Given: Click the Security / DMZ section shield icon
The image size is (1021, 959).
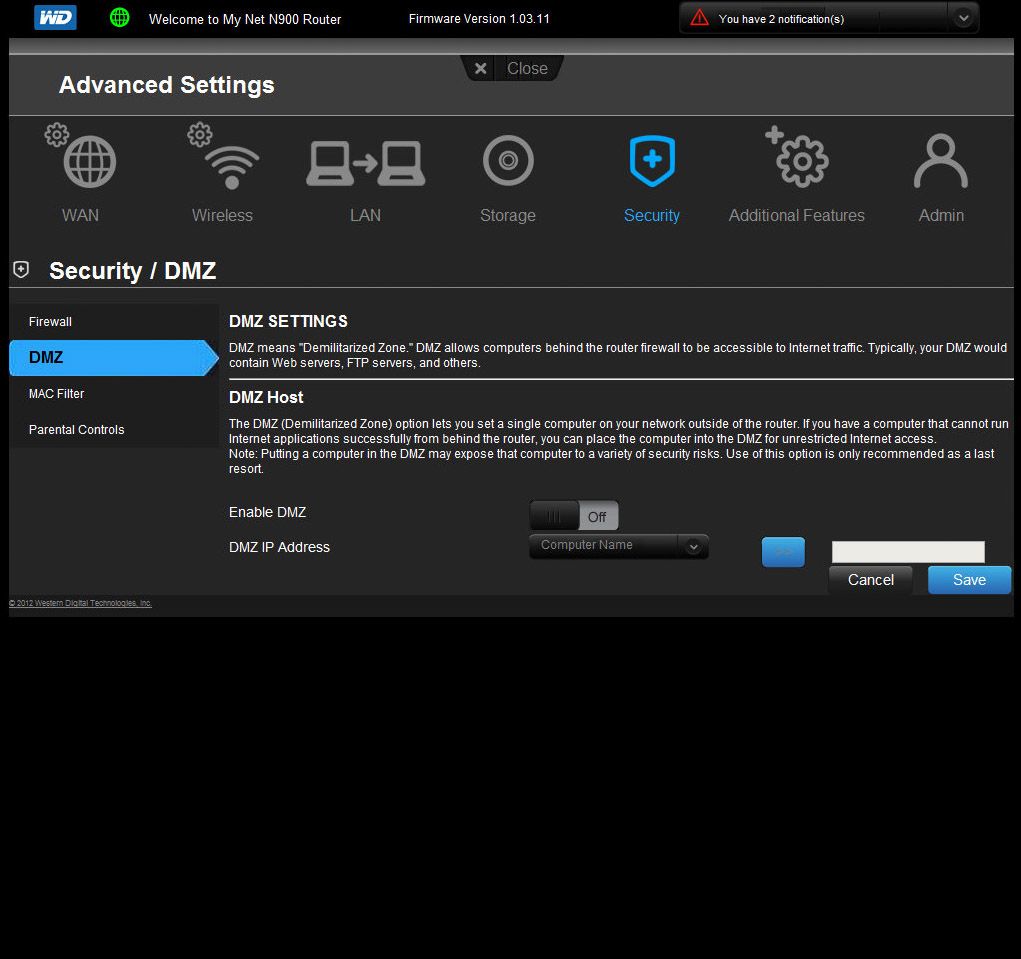Looking at the screenshot, I should pyautogui.click(x=21, y=270).
